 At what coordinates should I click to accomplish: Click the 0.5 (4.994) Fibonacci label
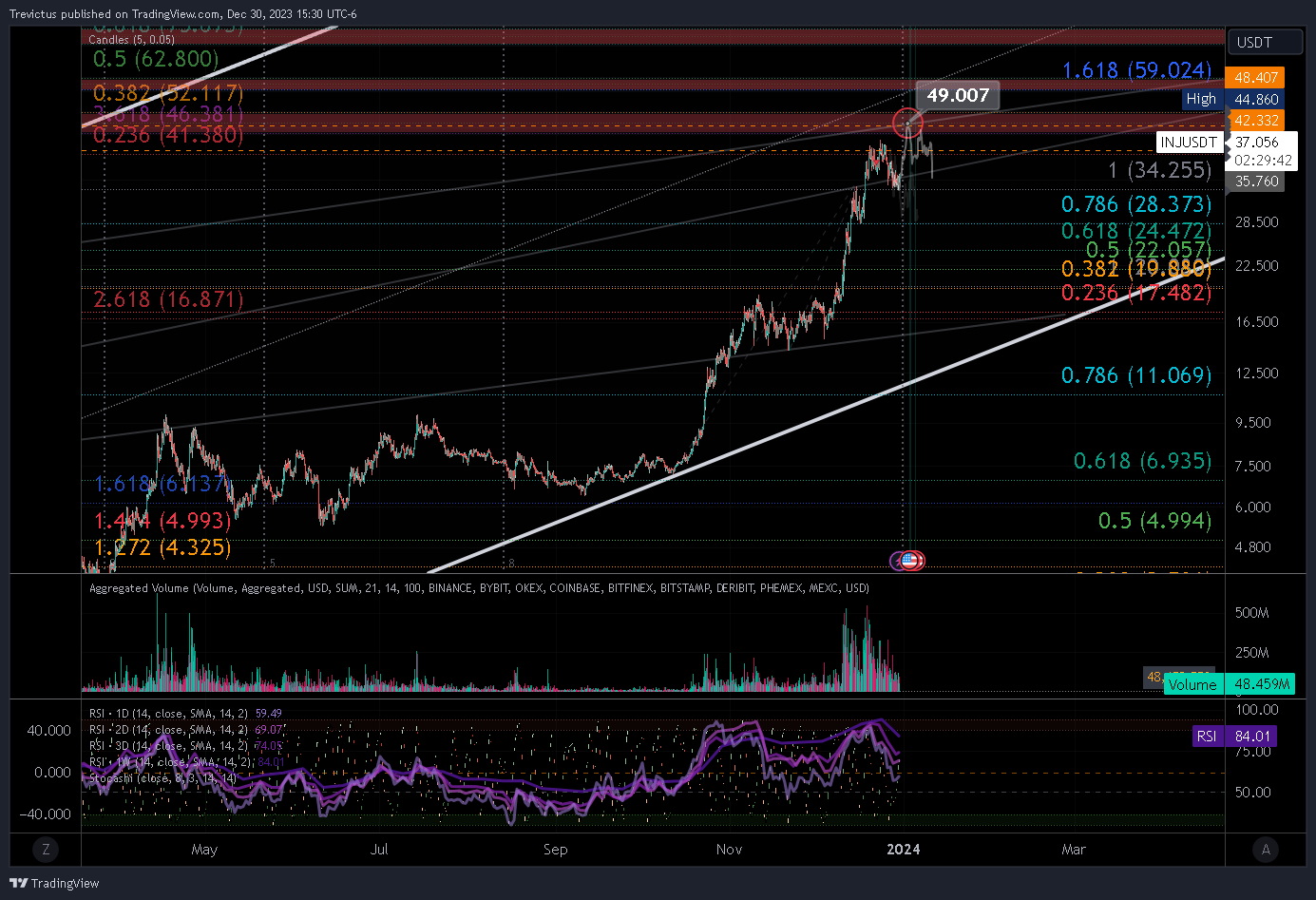click(x=1154, y=521)
